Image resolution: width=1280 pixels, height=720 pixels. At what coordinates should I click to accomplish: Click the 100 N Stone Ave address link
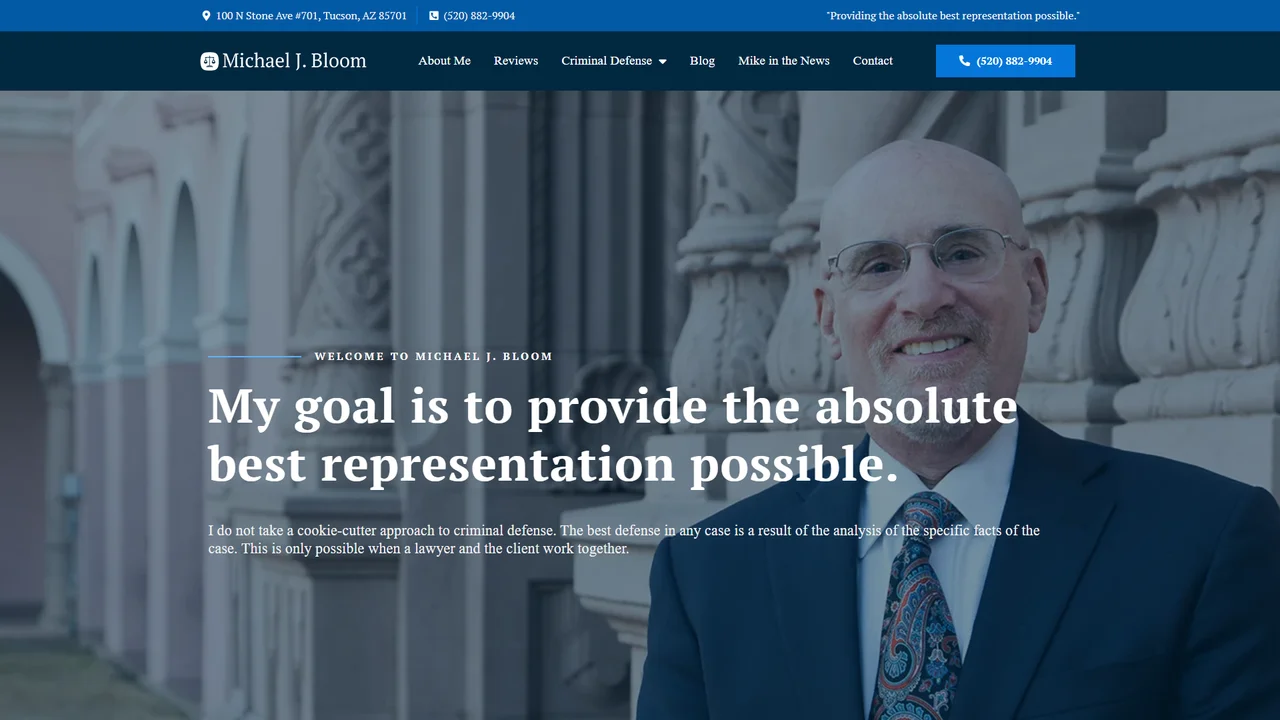tap(311, 16)
